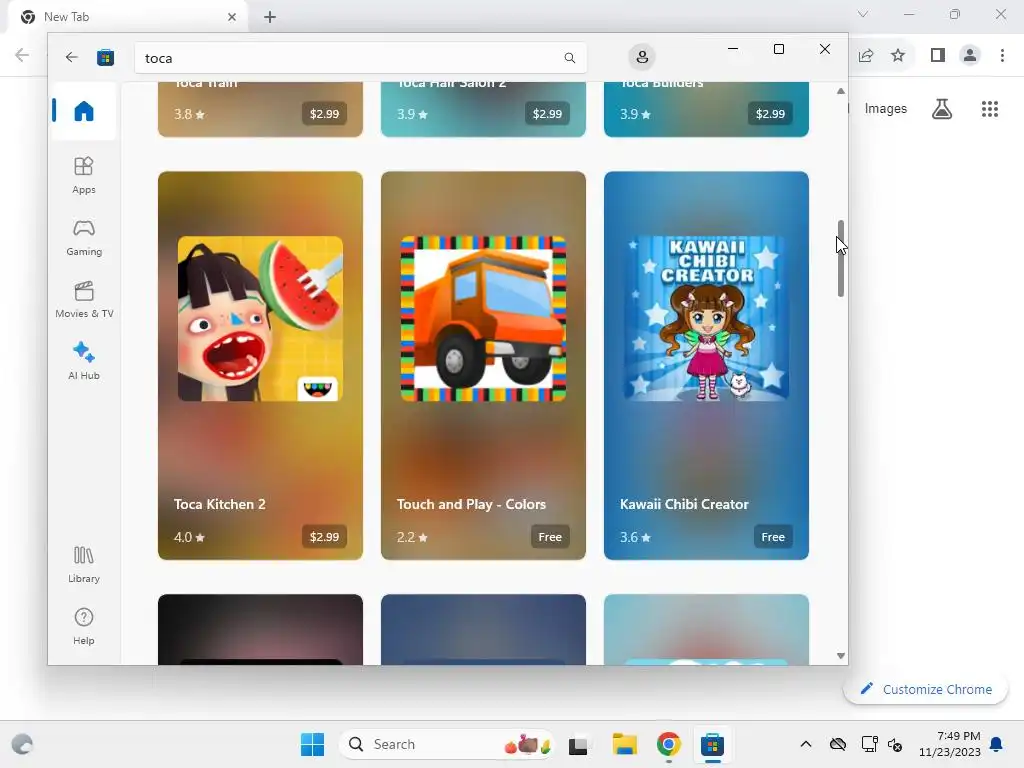Go to the Gaming section
Screen dimensions: 1024x768
[x=84, y=237]
